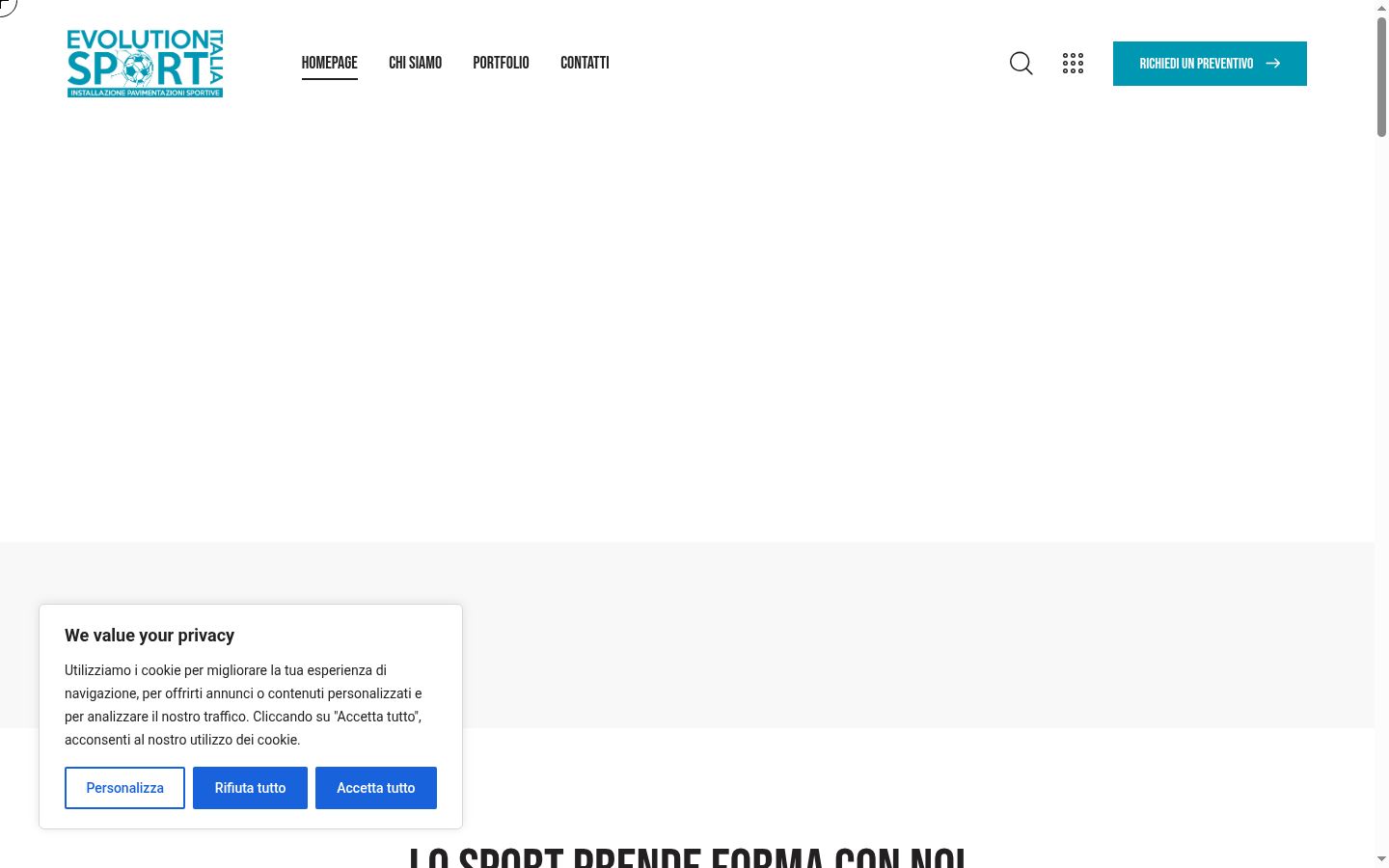Reject cookies with Rifiuta tutto

coord(250,788)
